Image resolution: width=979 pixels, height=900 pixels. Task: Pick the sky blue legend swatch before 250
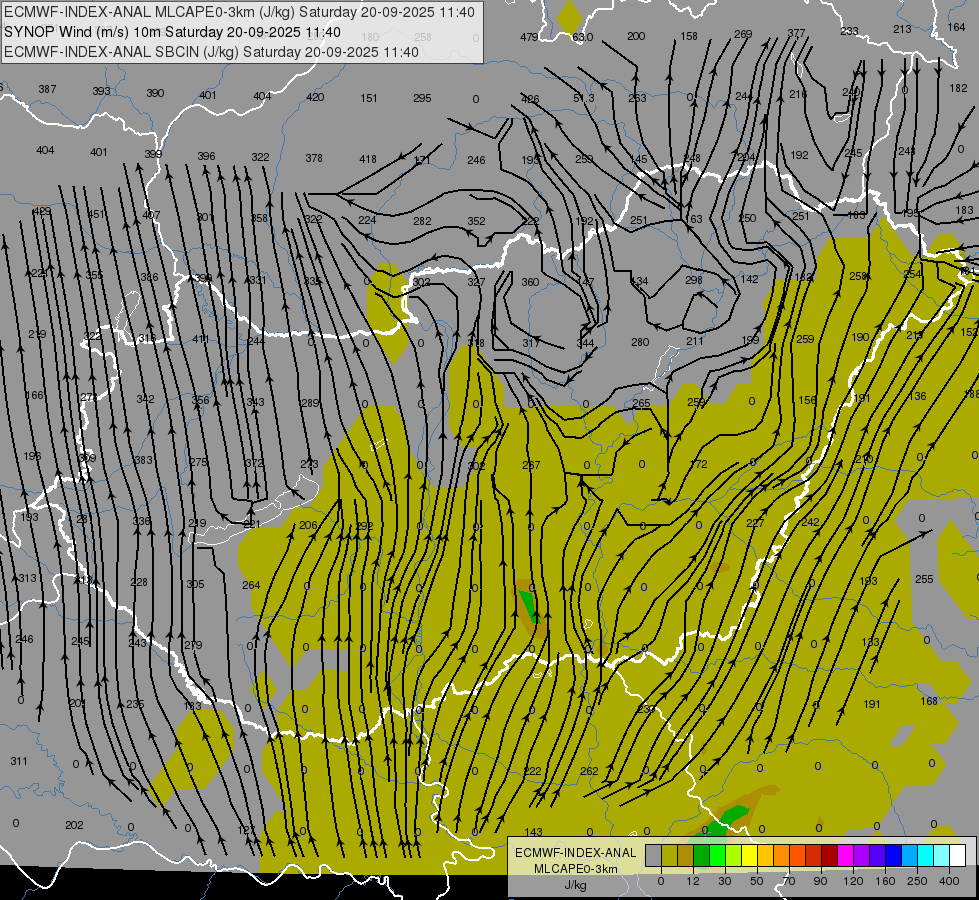coord(910,855)
